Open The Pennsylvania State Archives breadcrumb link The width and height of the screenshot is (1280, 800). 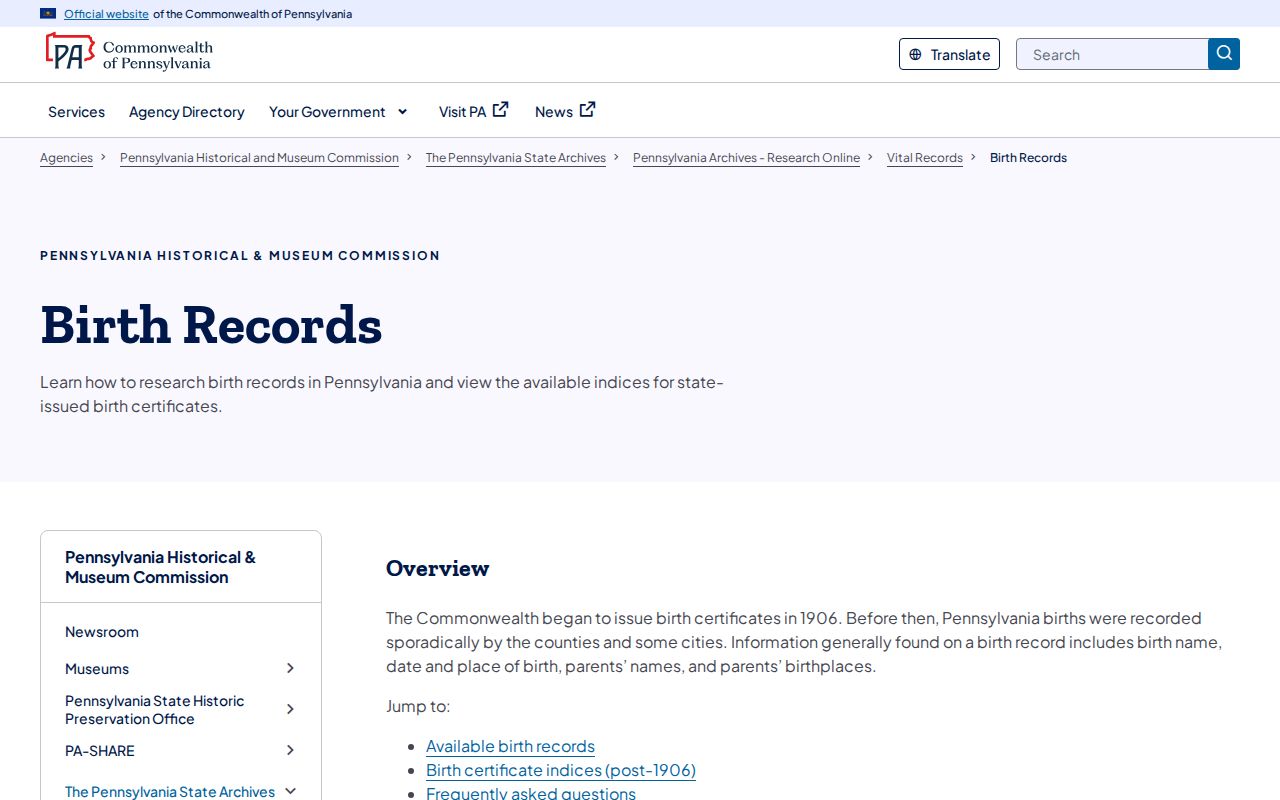pyautogui.click(x=516, y=158)
